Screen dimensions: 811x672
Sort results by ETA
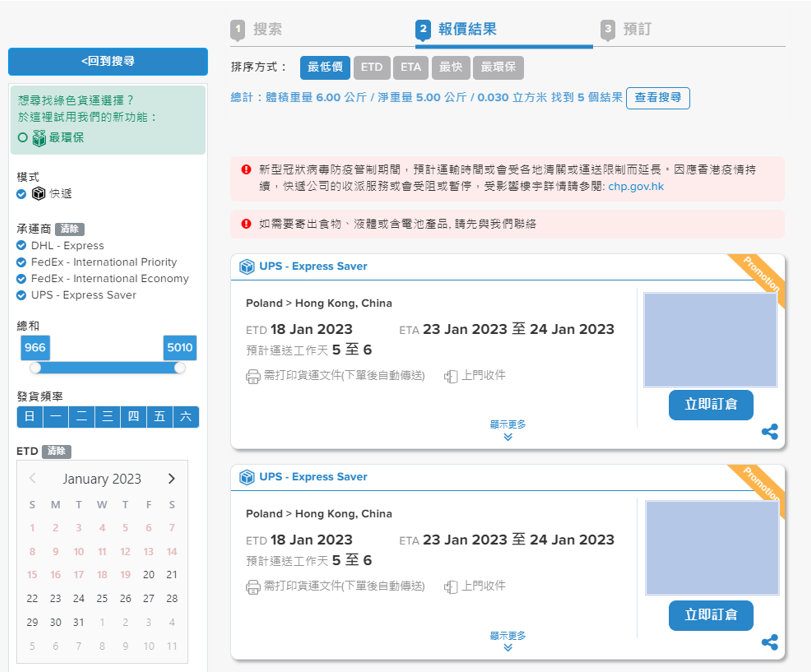coord(411,67)
